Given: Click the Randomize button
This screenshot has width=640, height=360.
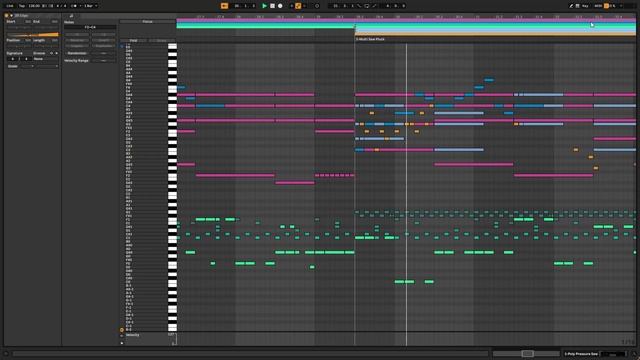Looking at the screenshot, I should (77, 53).
